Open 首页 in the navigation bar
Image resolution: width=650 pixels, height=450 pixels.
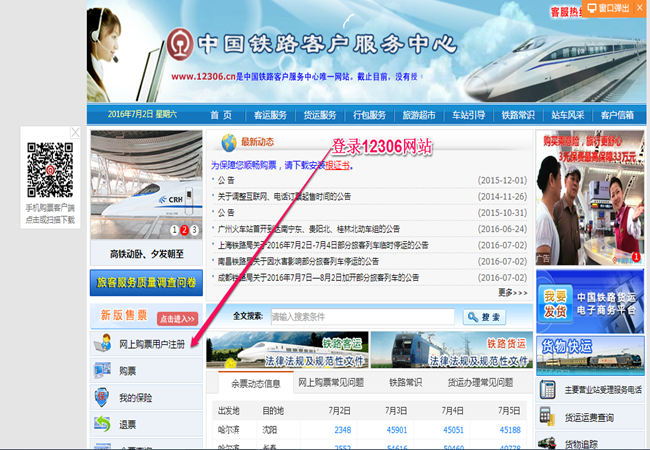pos(221,115)
